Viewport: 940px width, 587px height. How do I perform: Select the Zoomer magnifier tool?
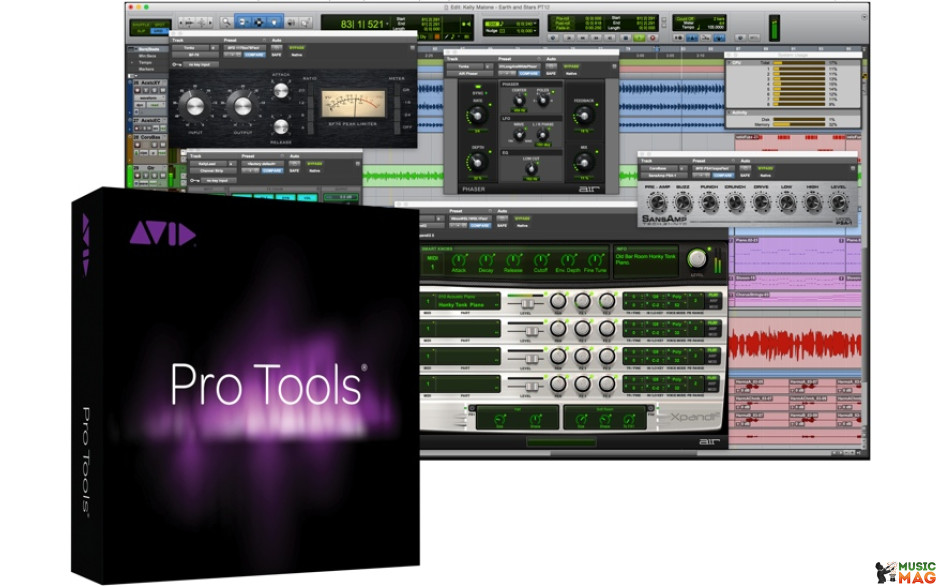(x=227, y=22)
